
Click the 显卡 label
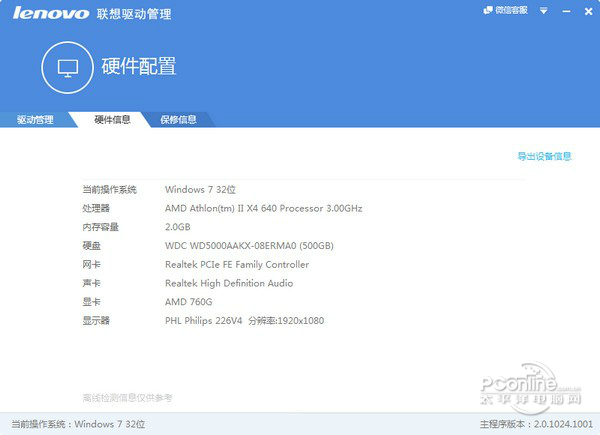[91, 302]
